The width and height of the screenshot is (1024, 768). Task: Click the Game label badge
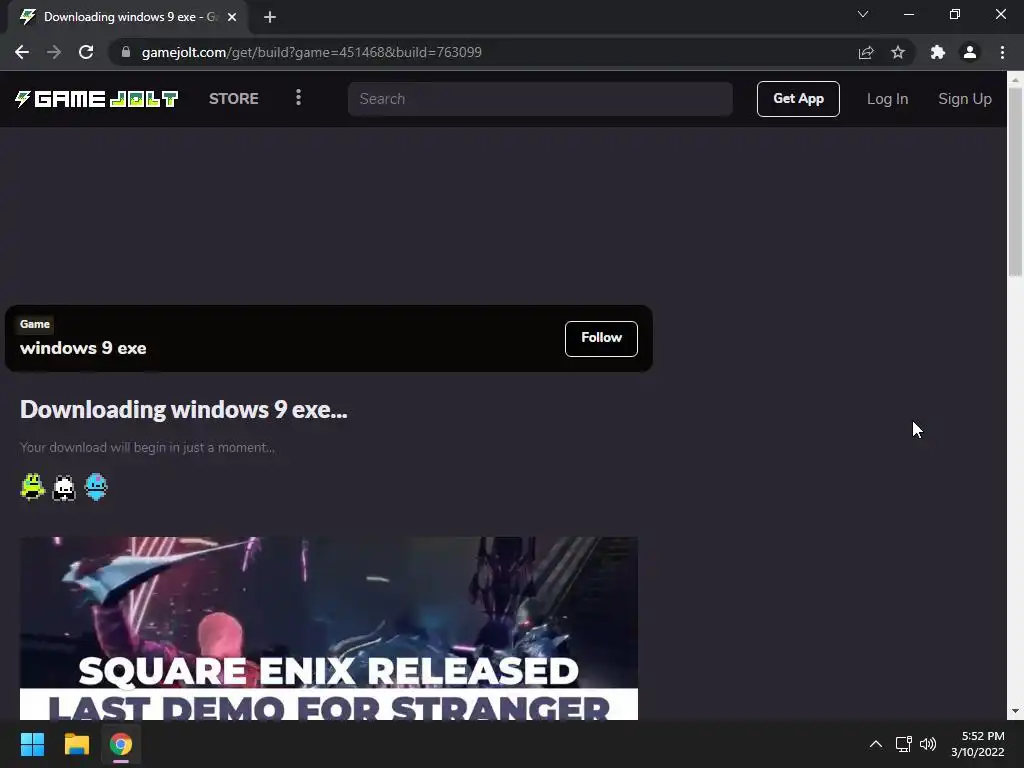(35, 324)
